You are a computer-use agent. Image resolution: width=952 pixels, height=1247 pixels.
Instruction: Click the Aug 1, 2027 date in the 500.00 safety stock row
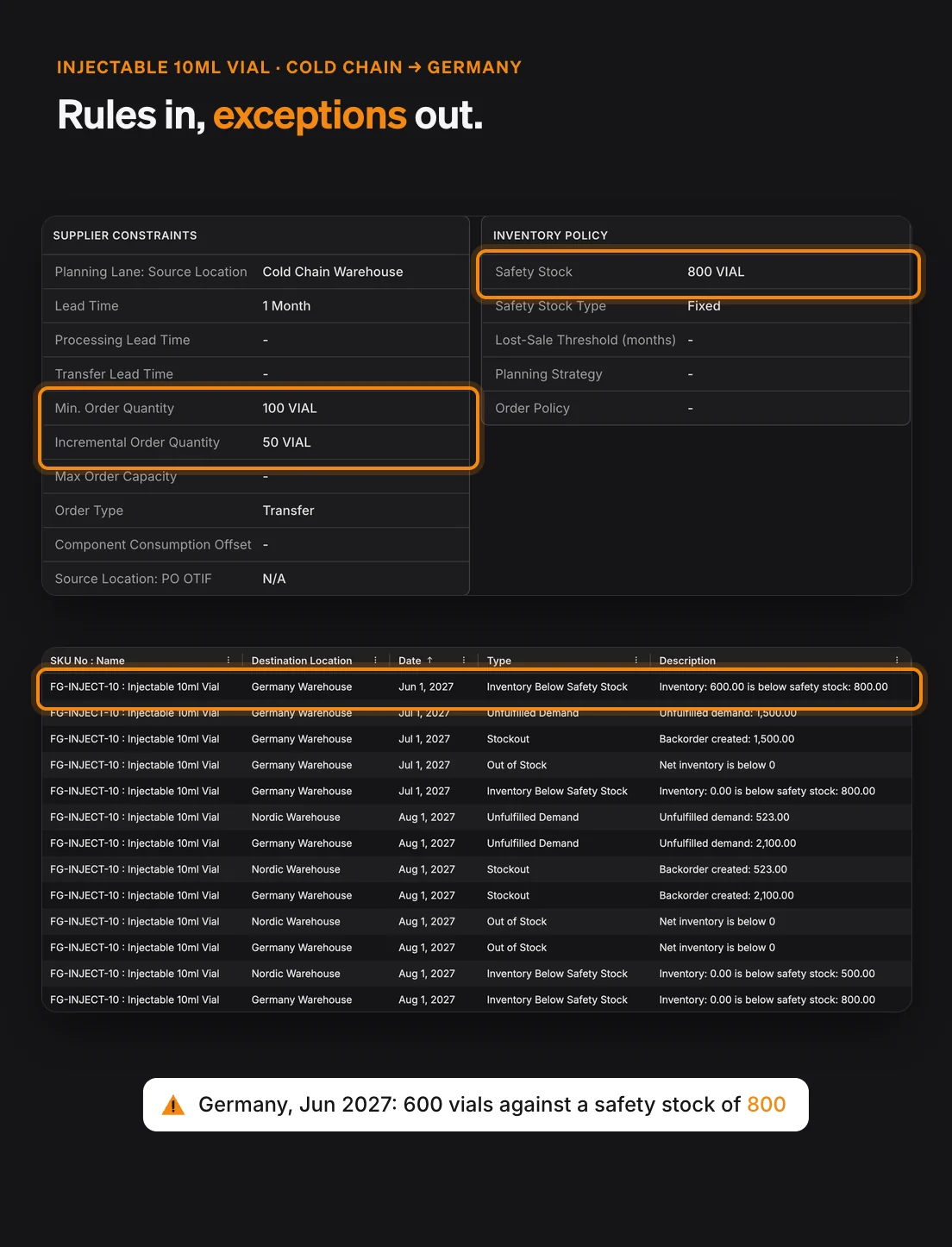pos(427,974)
